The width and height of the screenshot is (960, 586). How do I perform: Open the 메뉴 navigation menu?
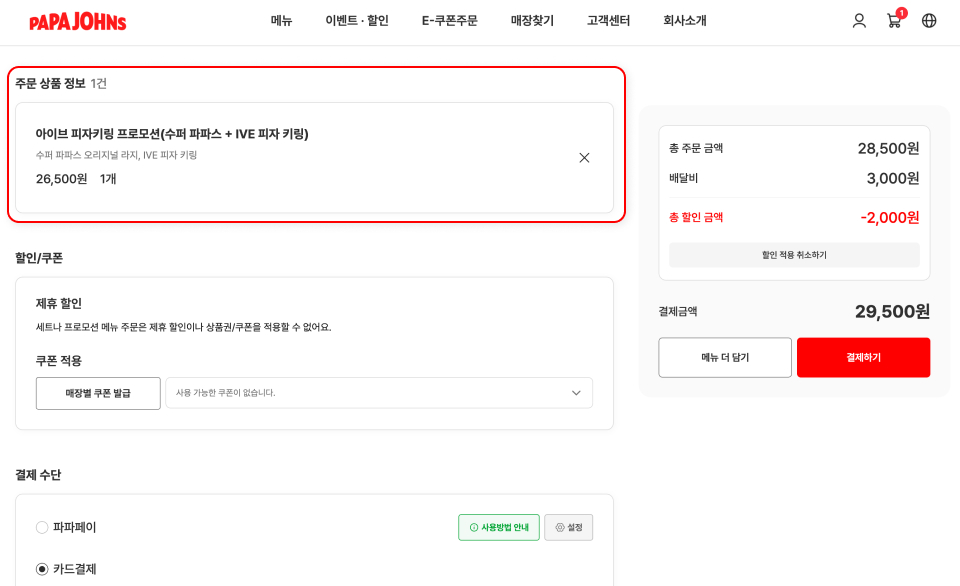point(281,21)
